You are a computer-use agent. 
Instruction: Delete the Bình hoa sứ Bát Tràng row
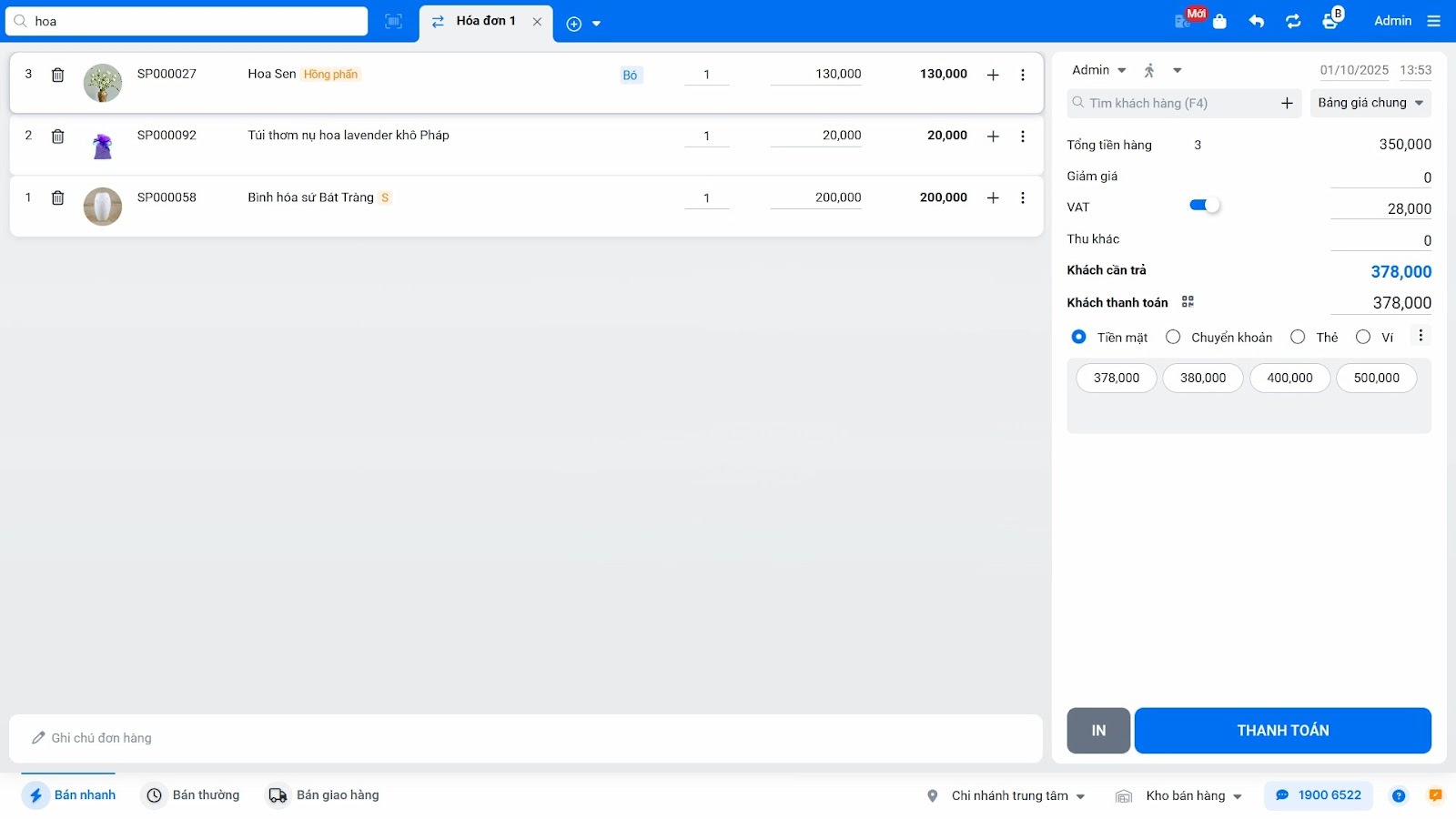[57, 197]
